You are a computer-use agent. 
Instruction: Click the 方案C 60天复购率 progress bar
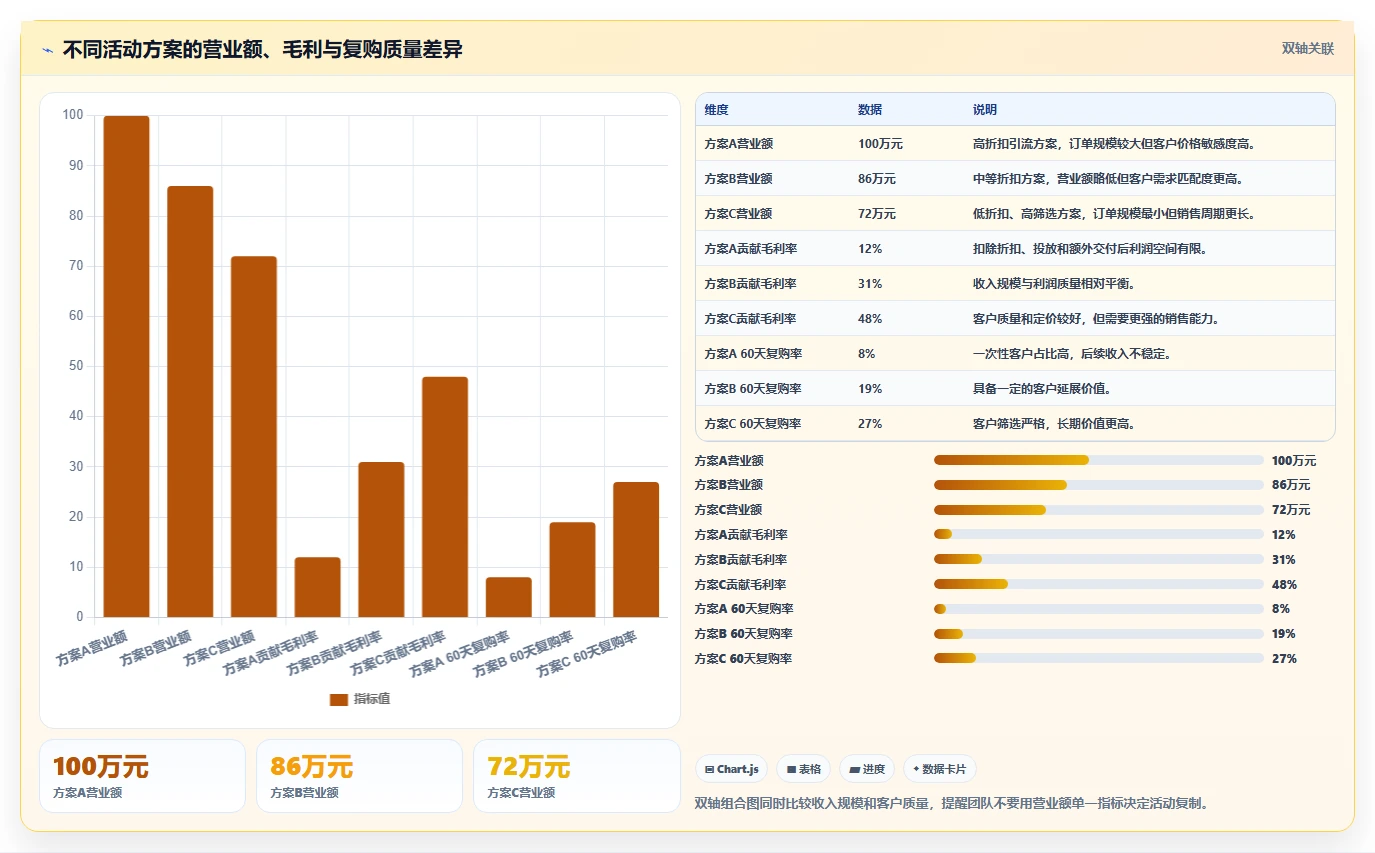point(1099,658)
